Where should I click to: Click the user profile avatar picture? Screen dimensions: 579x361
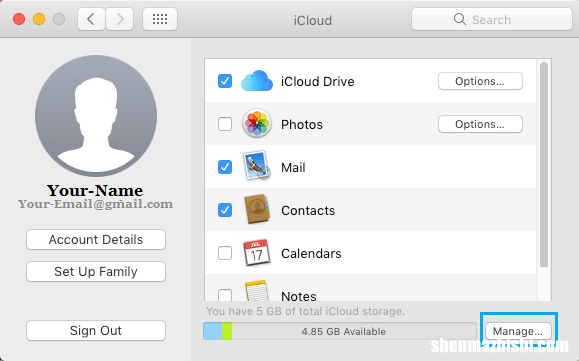tap(96, 116)
